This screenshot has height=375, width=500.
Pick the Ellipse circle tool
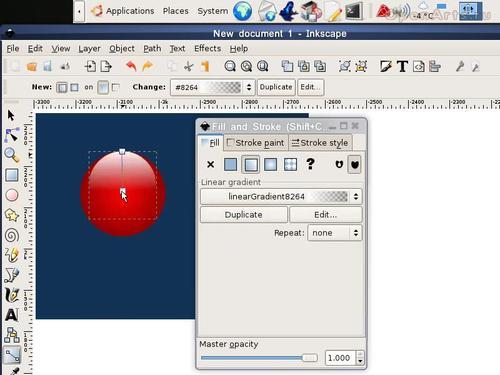pos(12,195)
